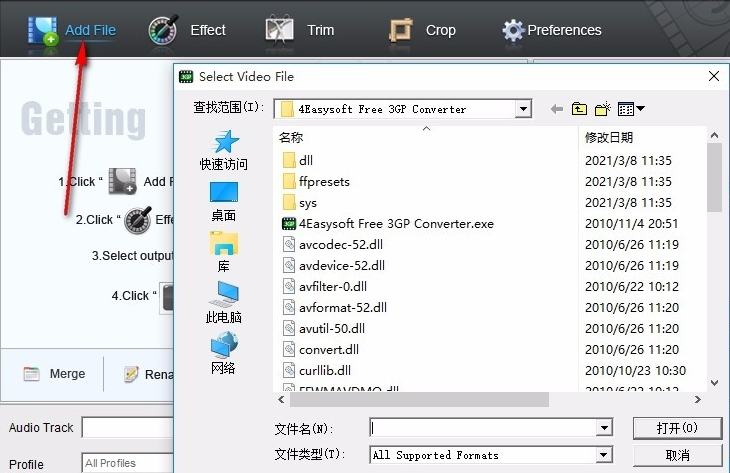Open Preferences gear icon

[513, 30]
